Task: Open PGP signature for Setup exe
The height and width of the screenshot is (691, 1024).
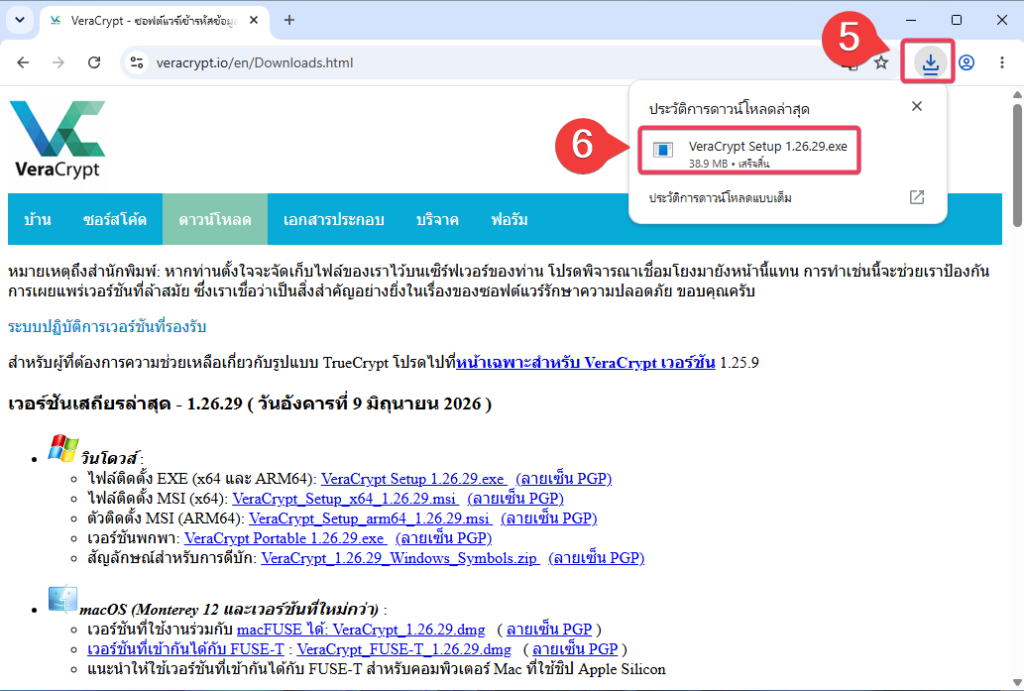Action: (x=564, y=479)
